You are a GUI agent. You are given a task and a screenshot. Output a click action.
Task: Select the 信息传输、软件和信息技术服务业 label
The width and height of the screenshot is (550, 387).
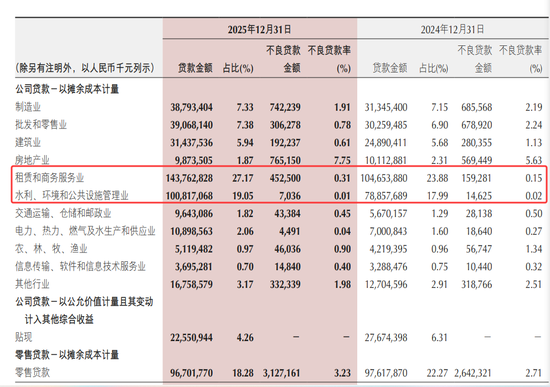coord(80,266)
